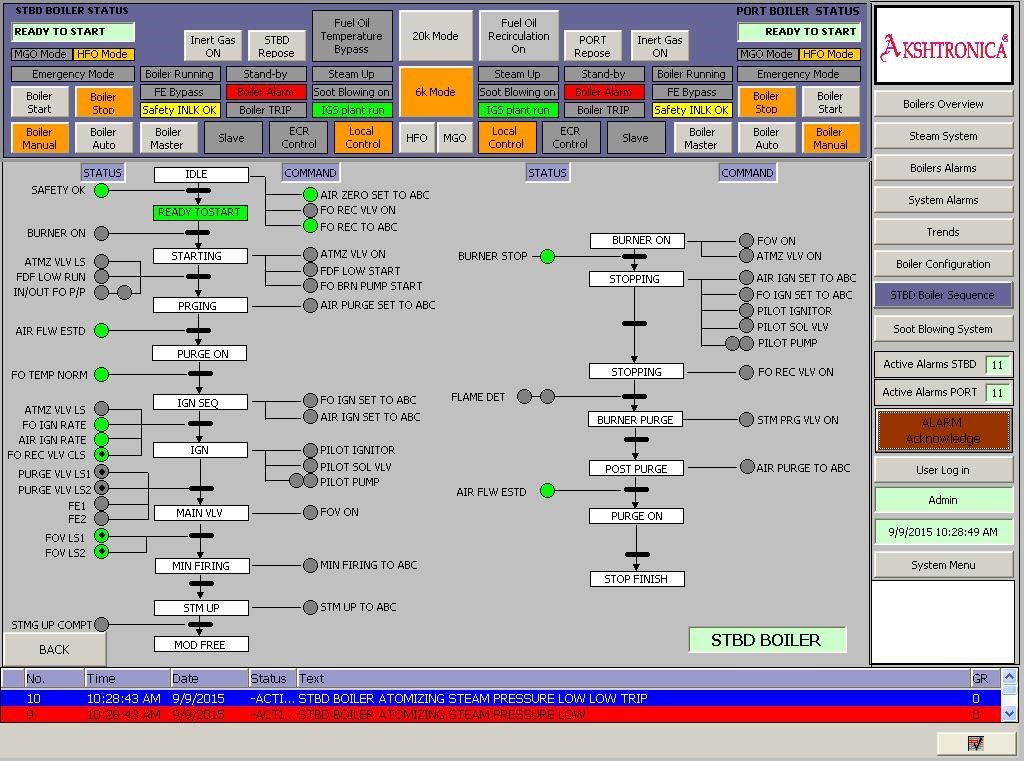This screenshot has width=1024, height=761.
Task: Acknowledge alarms via ALARM Acknowledge
Action: [x=941, y=431]
